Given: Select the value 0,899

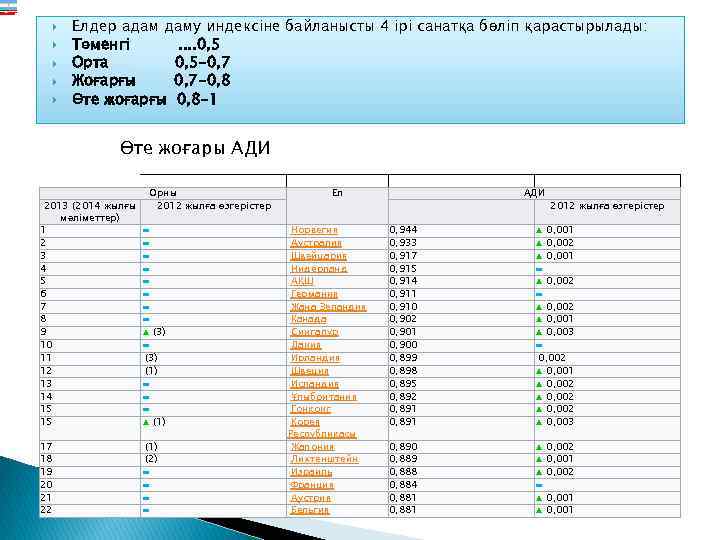Looking at the screenshot, I should [403, 357].
